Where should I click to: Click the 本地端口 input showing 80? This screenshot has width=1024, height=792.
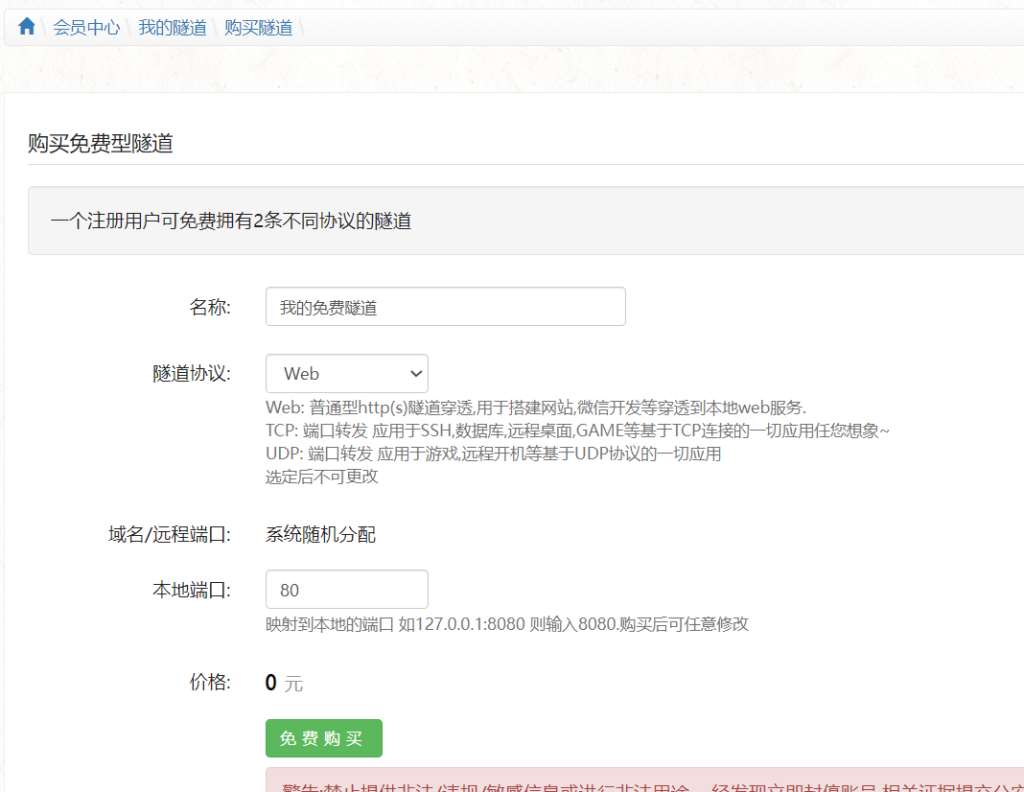coord(346,589)
